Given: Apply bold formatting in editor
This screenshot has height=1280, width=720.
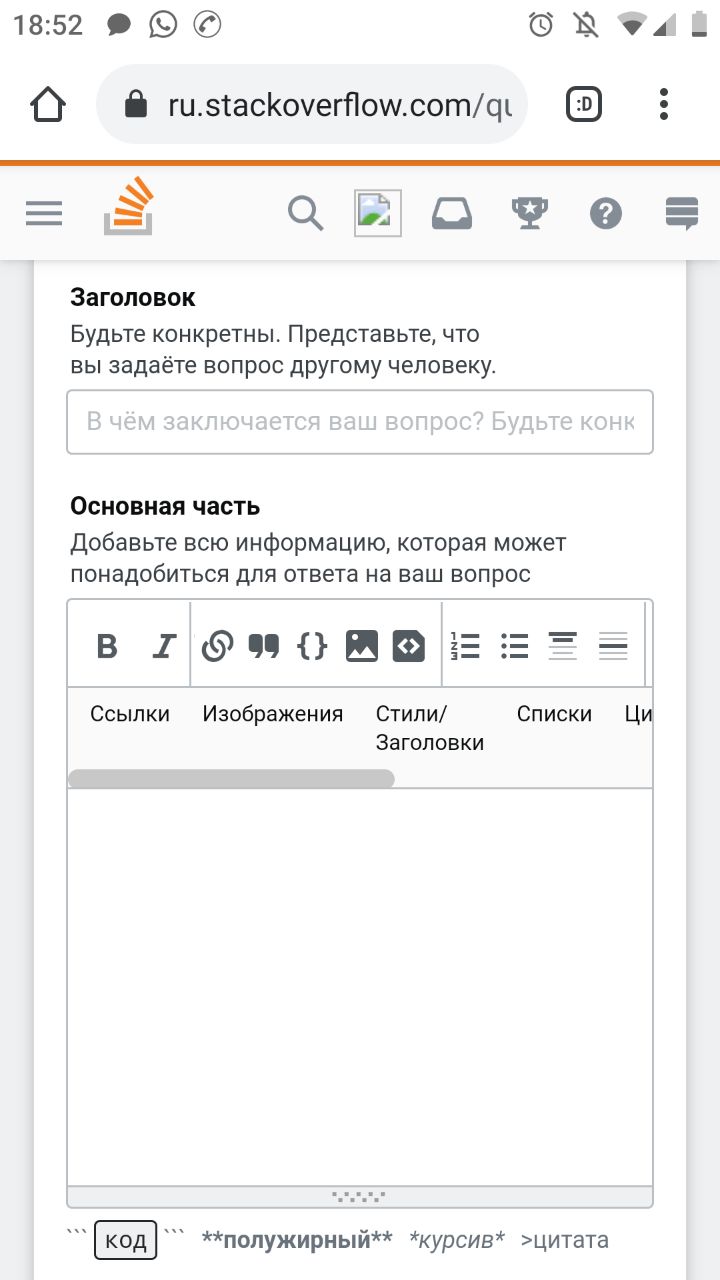Looking at the screenshot, I should point(107,646).
